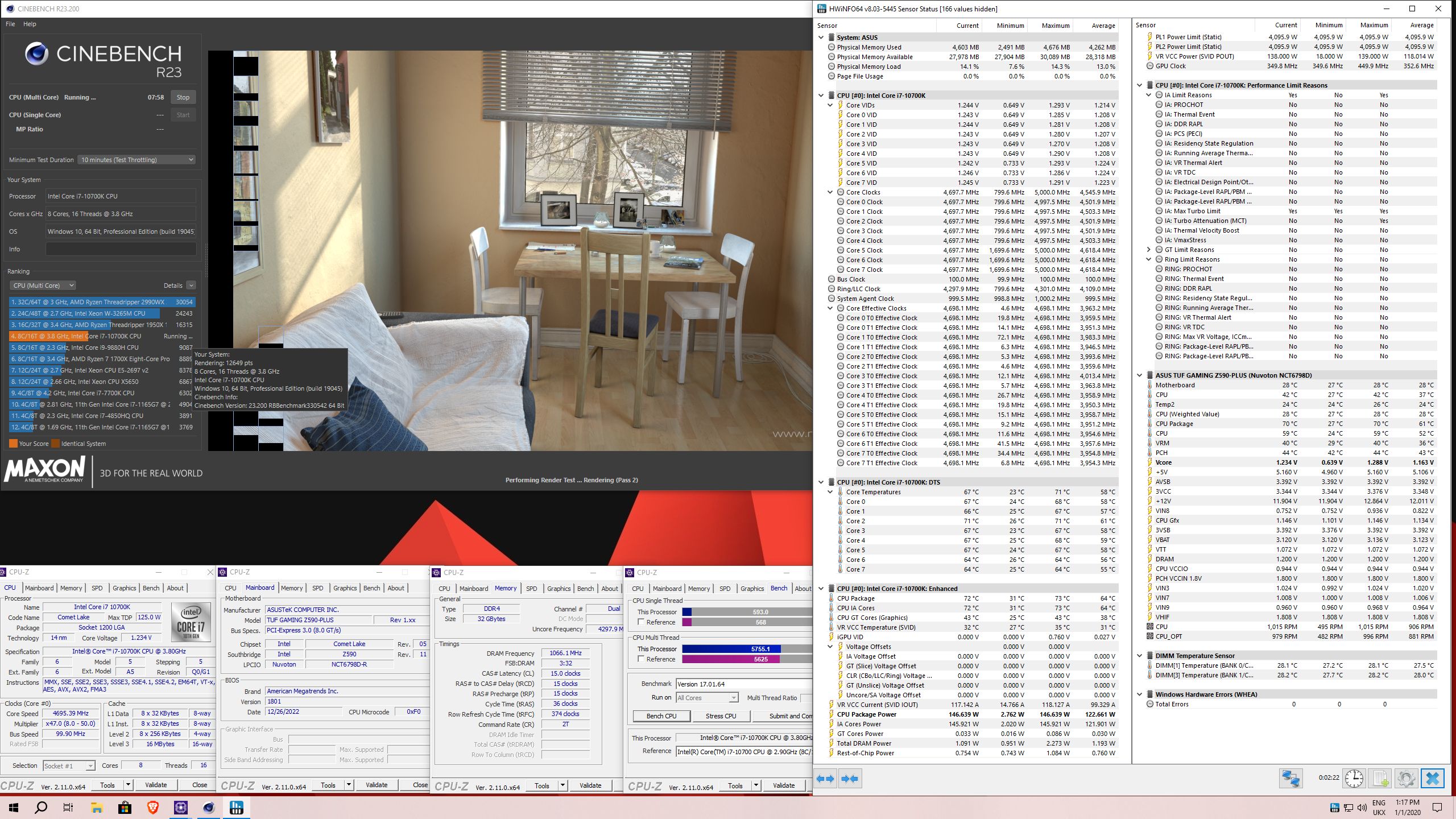Open volume control tray icon
Image resolution: width=1456 pixels, height=819 pixels.
tap(1362, 808)
